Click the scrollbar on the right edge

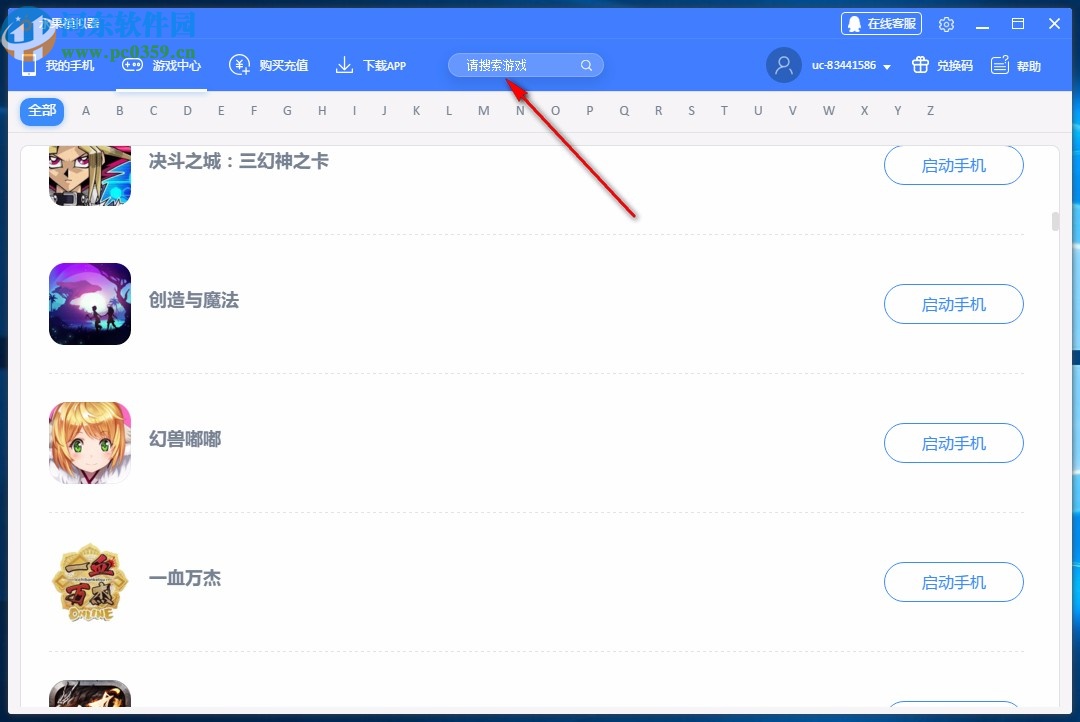pos(1056,222)
